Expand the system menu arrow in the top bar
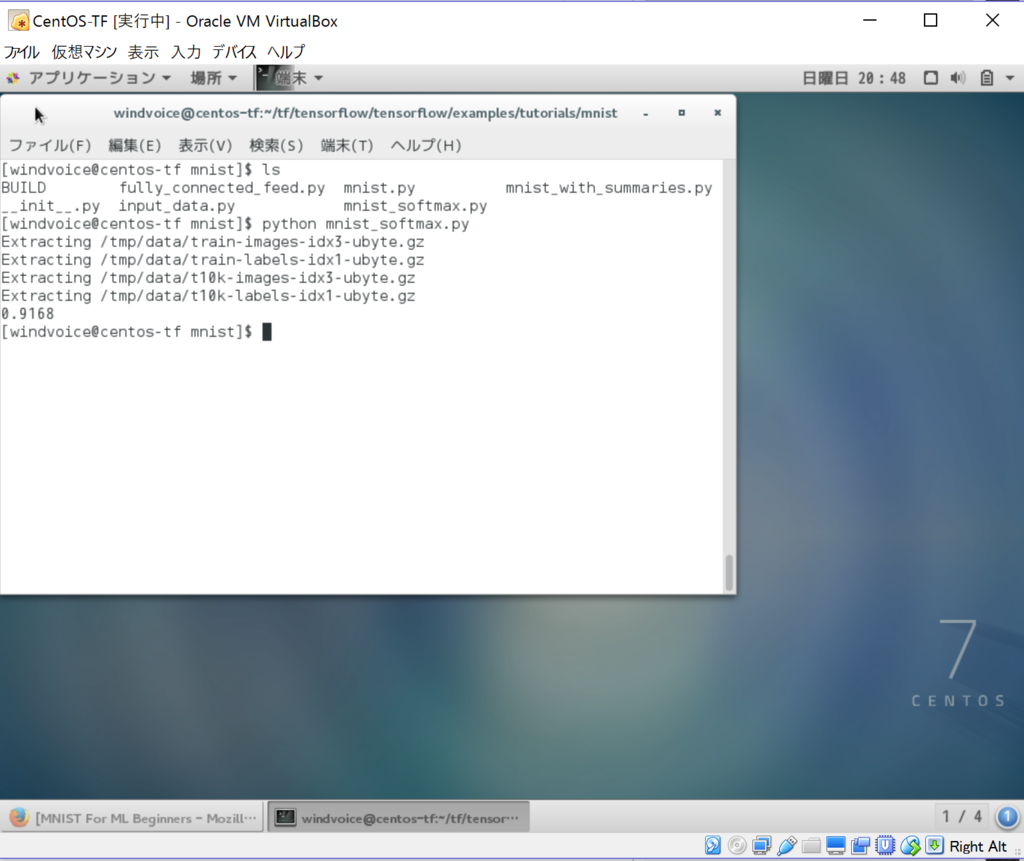Viewport: 1024px width, 861px height. 1010,78
